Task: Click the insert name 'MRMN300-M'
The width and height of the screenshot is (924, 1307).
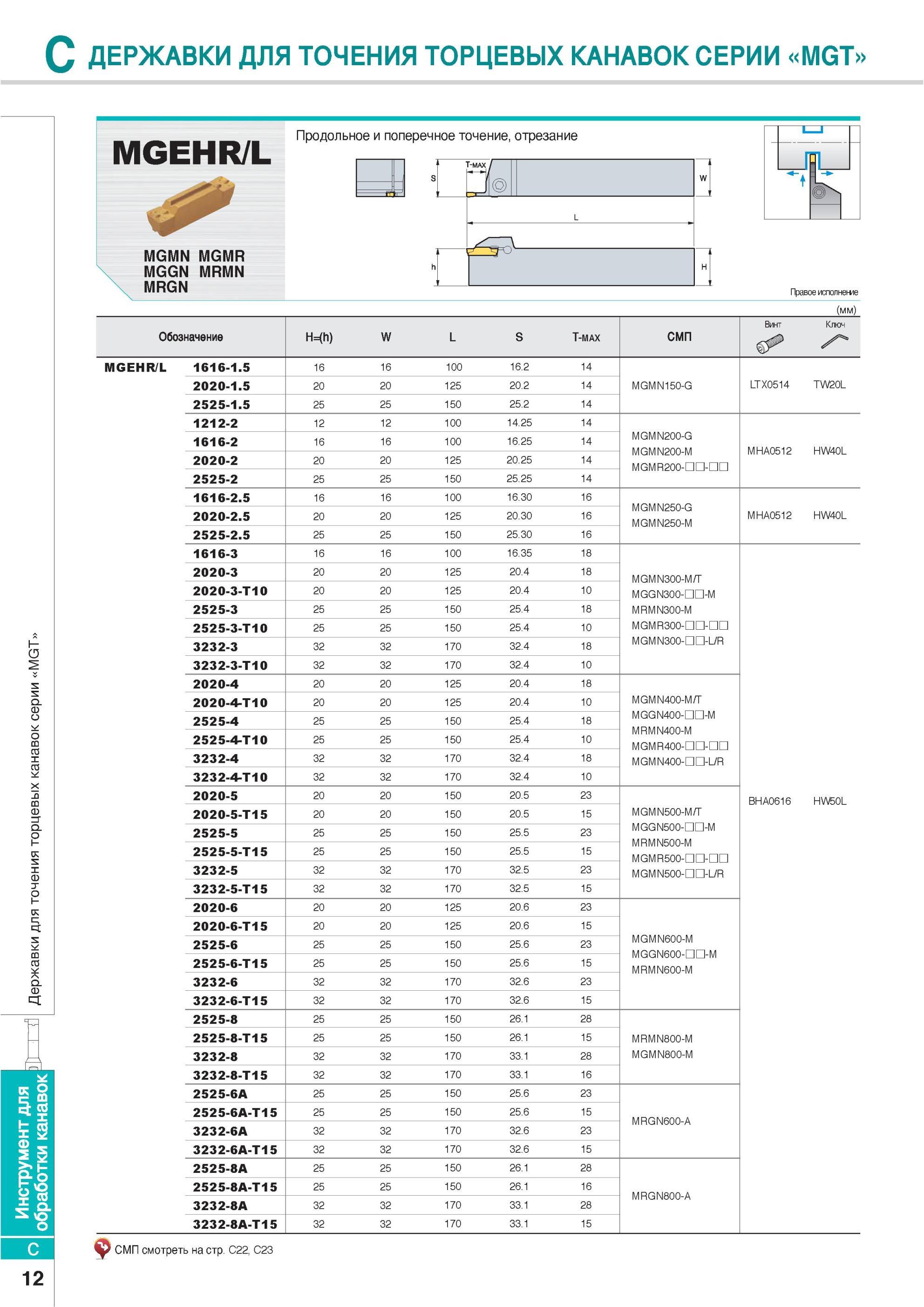Action: pos(661,610)
